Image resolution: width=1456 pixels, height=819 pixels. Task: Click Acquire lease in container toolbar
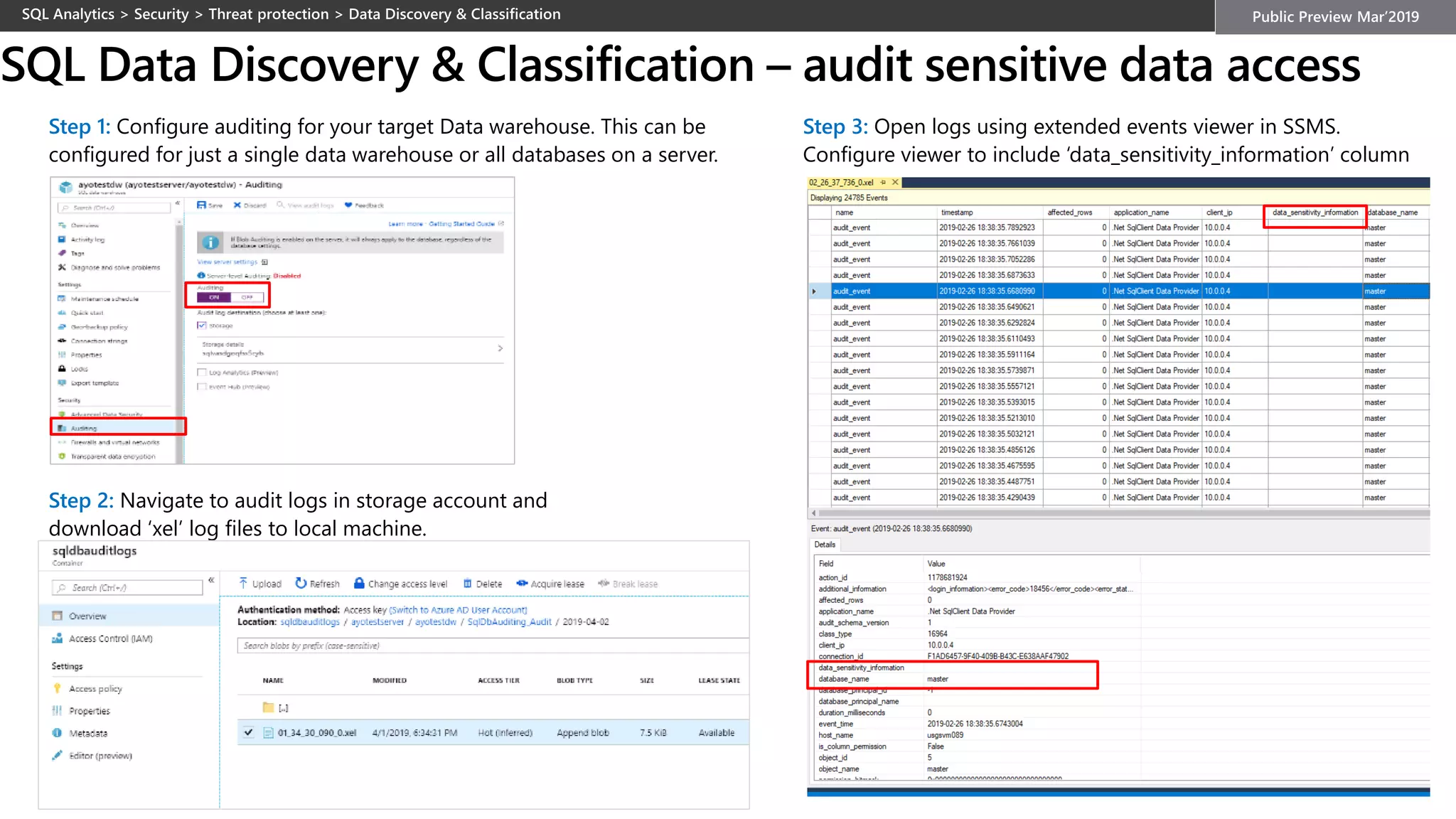pyautogui.click(x=550, y=584)
